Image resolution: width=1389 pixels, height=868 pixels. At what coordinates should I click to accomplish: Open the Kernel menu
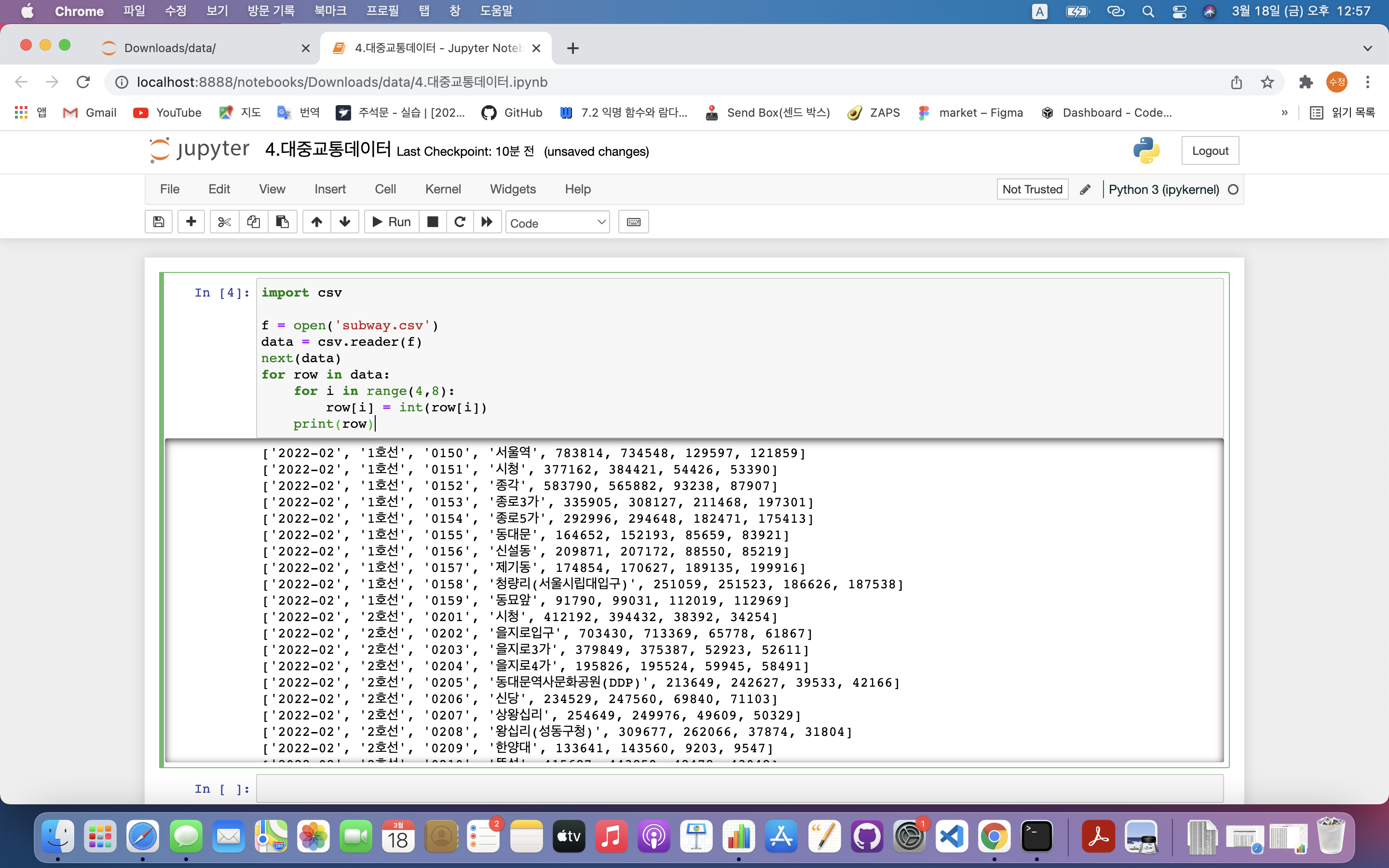(443, 189)
